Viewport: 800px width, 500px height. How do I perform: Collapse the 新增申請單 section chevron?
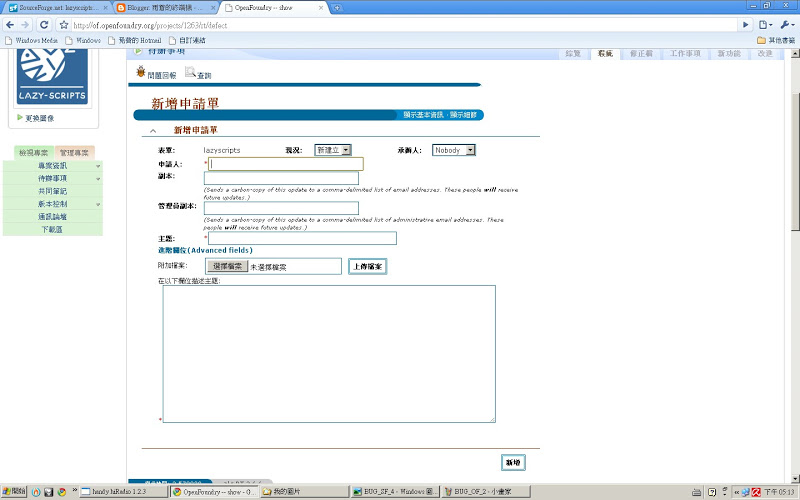pos(153,131)
